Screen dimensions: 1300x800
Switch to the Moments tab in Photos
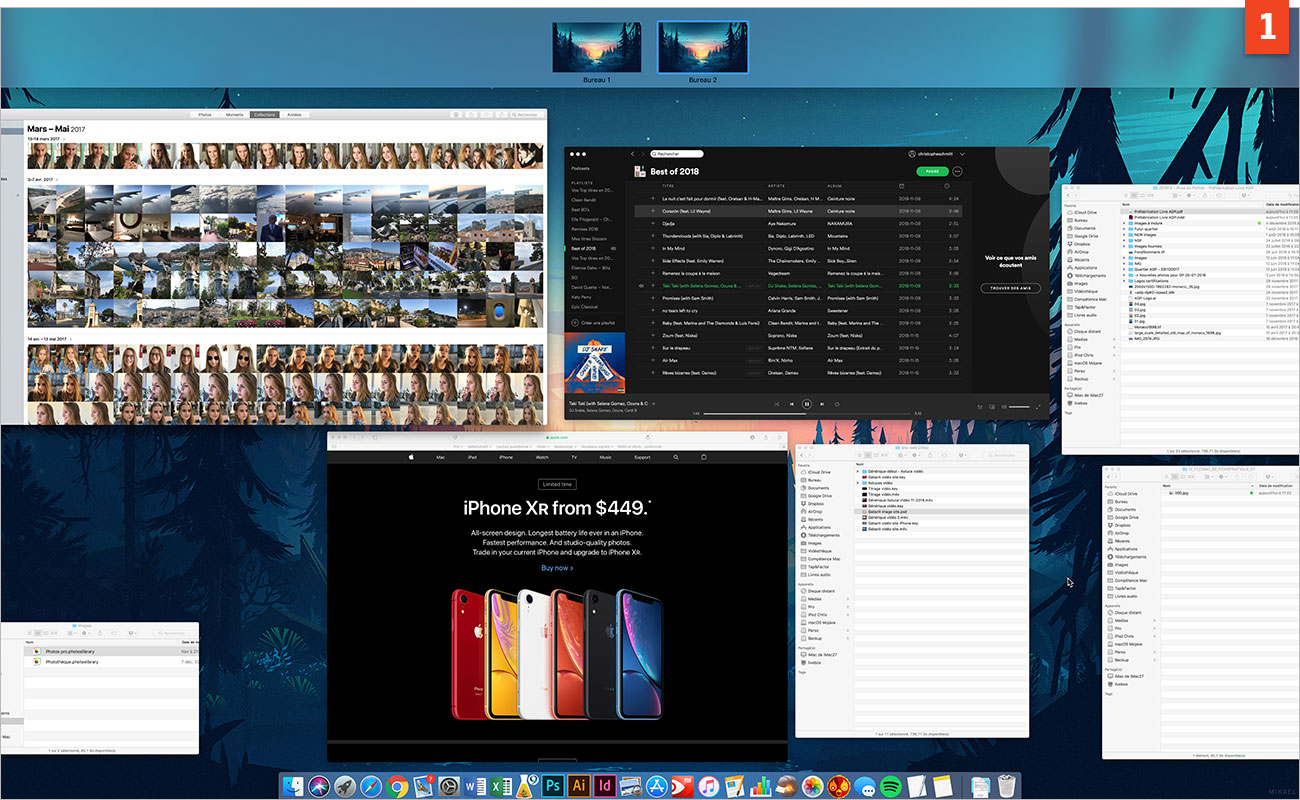[x=232, y=114]
